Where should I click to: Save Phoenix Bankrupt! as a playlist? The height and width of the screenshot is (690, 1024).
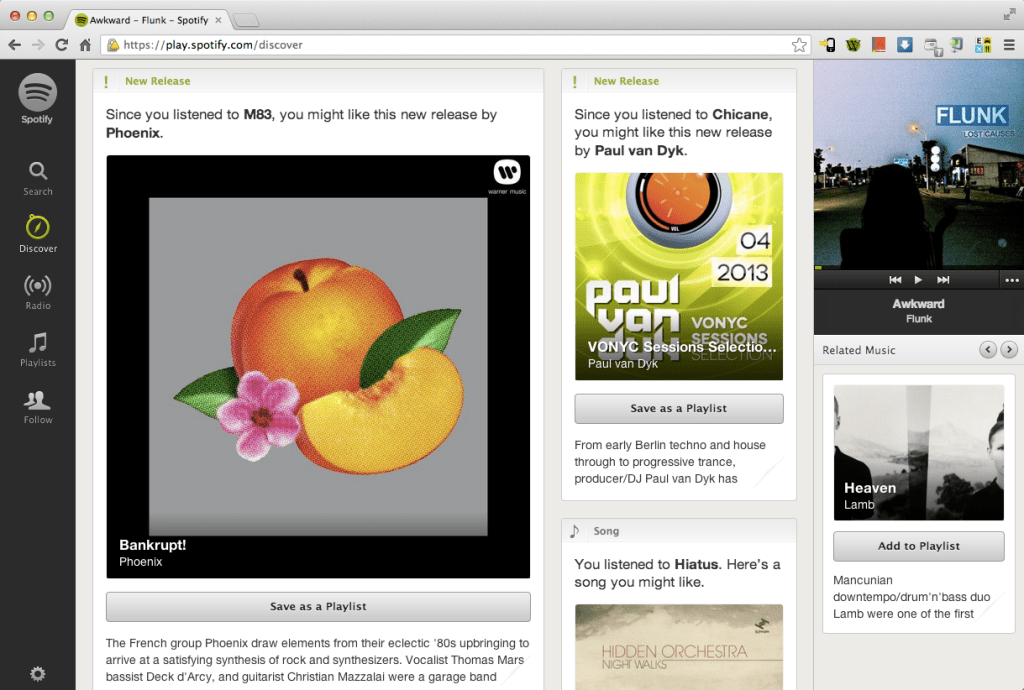(x=318, y=606)
